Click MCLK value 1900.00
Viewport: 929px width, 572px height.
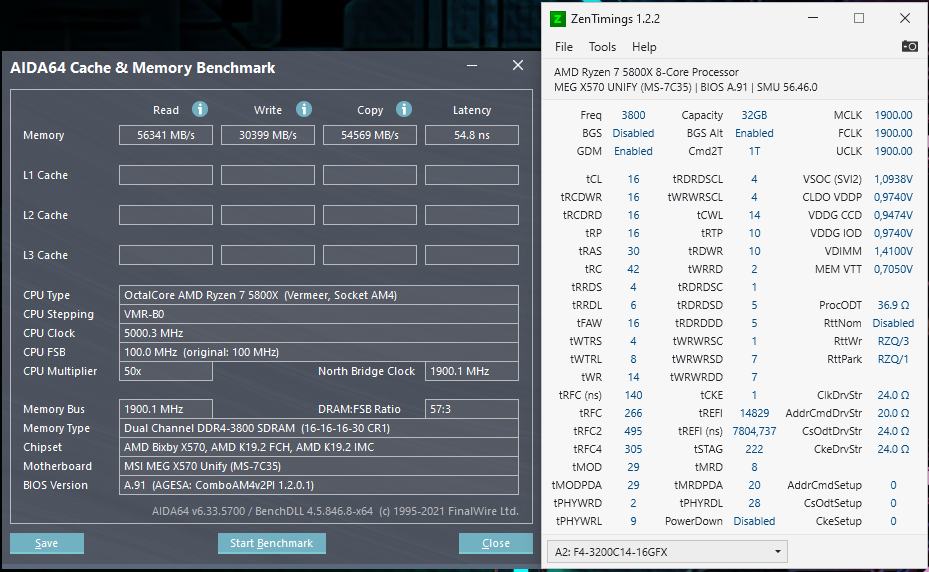893,115
